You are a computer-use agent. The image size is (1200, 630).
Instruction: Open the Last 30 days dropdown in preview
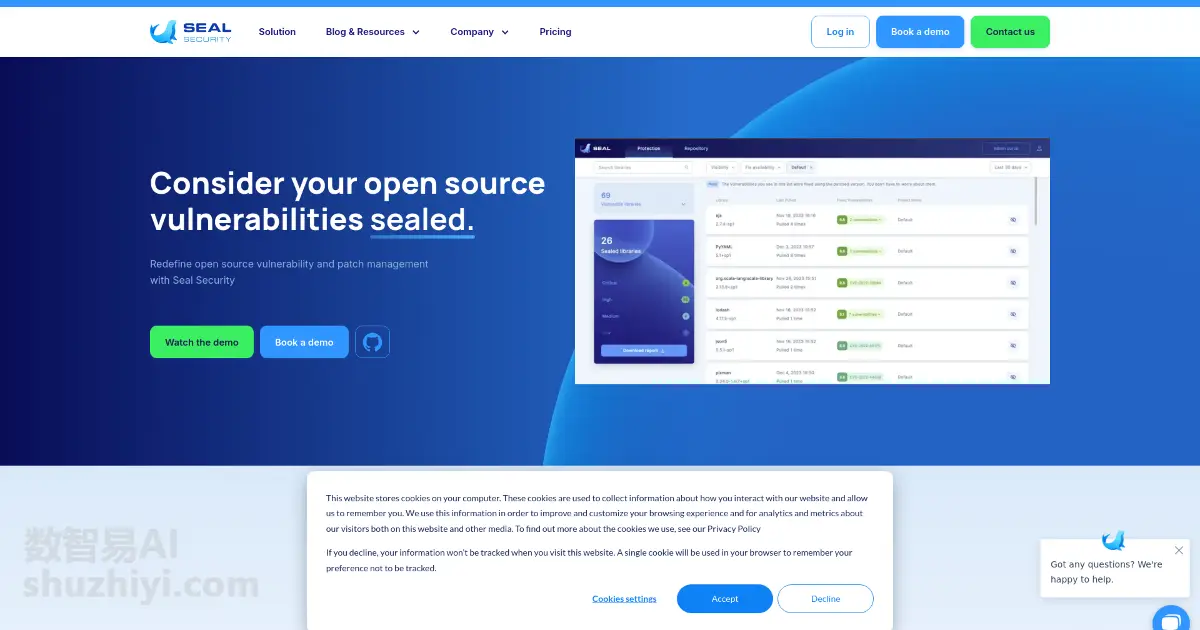point(1010,167)
